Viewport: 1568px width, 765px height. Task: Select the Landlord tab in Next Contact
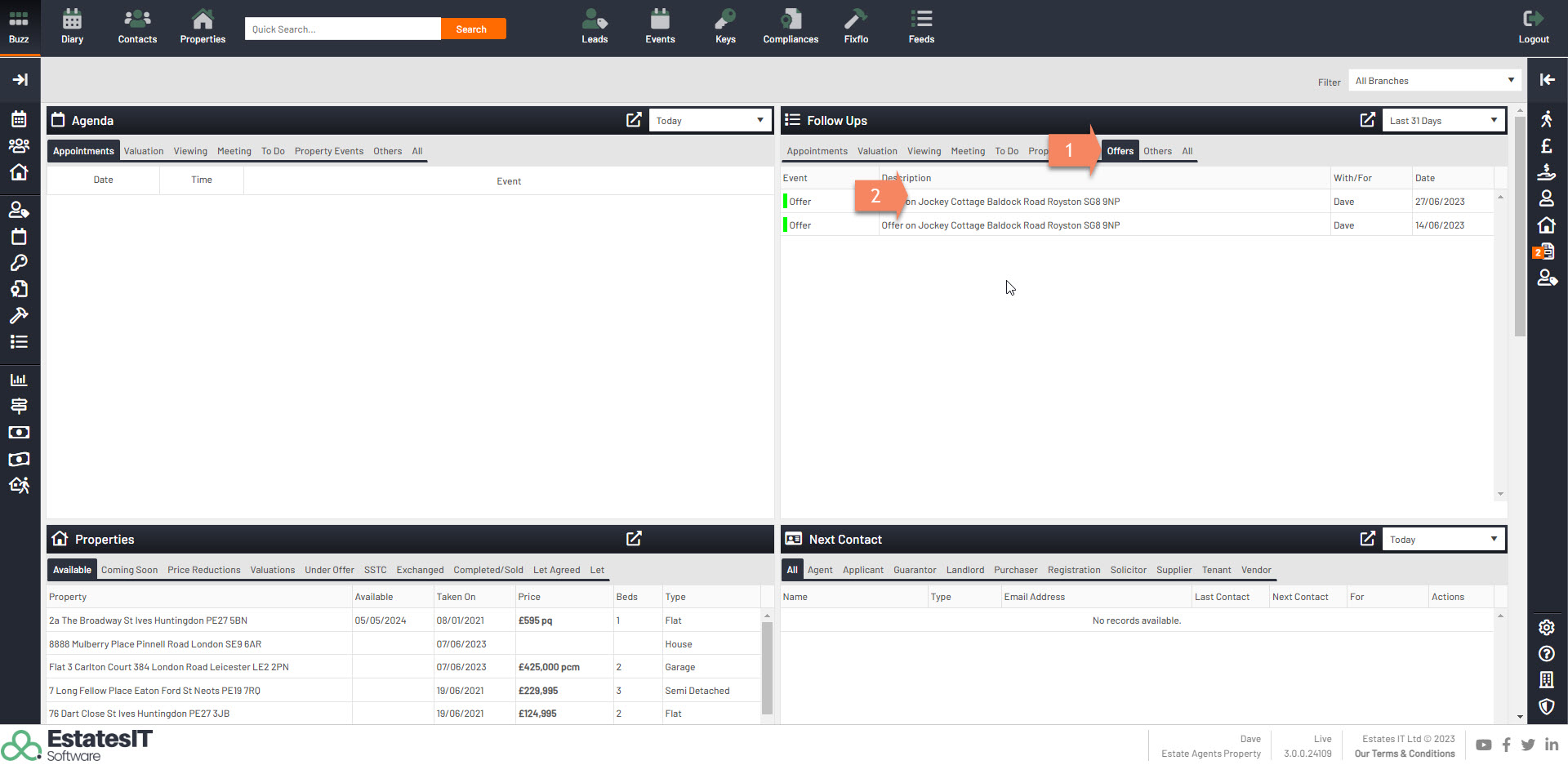[x=964, y=570]
